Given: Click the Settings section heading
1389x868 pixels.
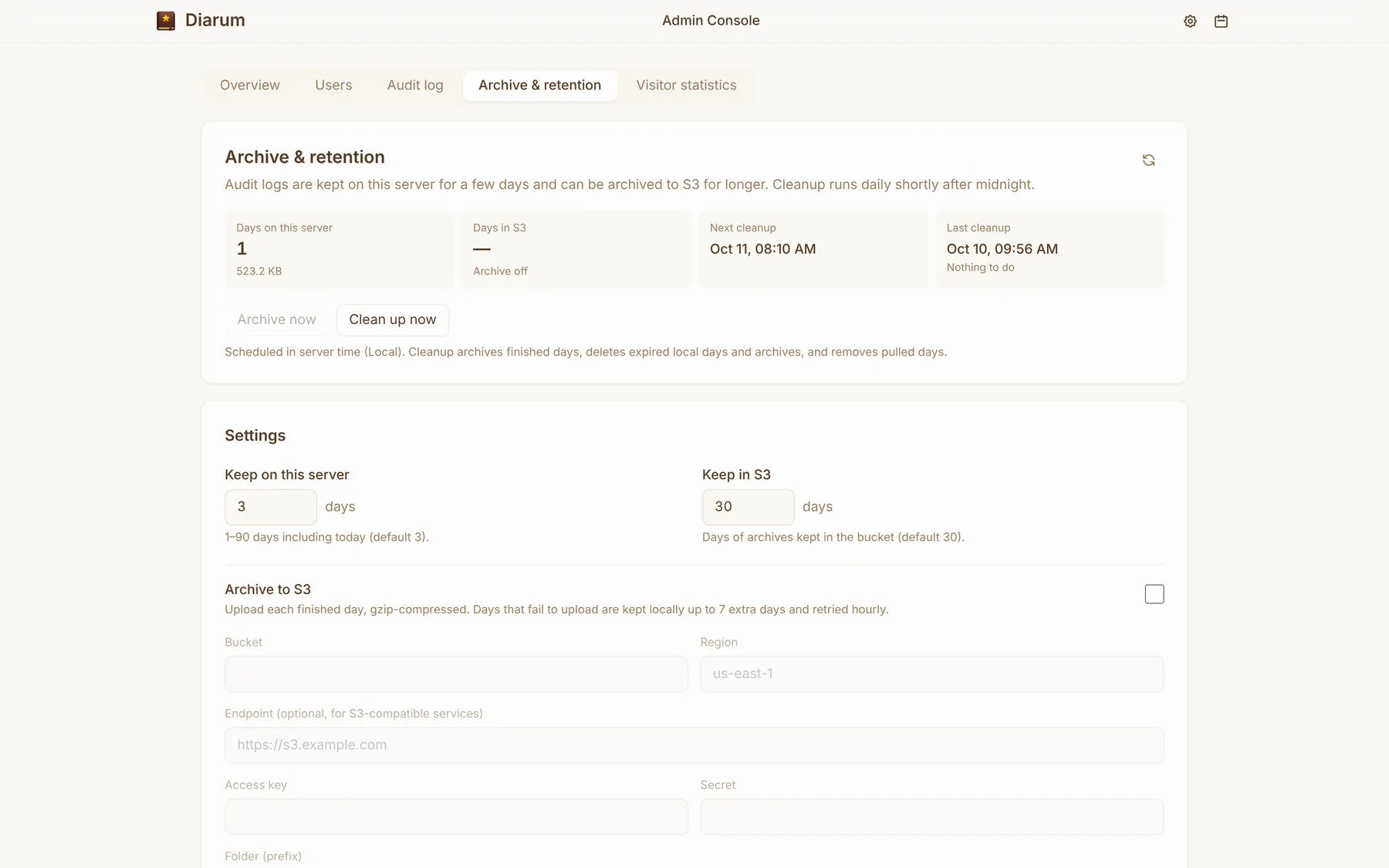Looking at the screenshot, I should click(x=255, y=436).
